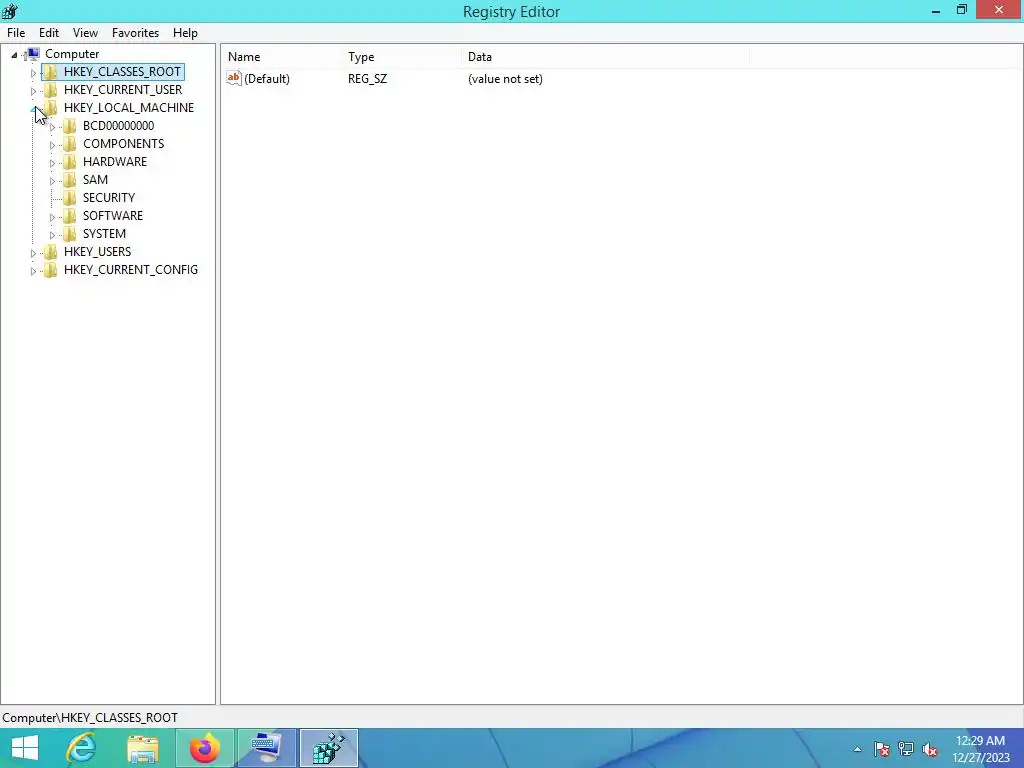The height and width of the screenshot is (768, 1024).
Task: Click the COMPONENTS folder icon
Action: [x=69, y=144]
